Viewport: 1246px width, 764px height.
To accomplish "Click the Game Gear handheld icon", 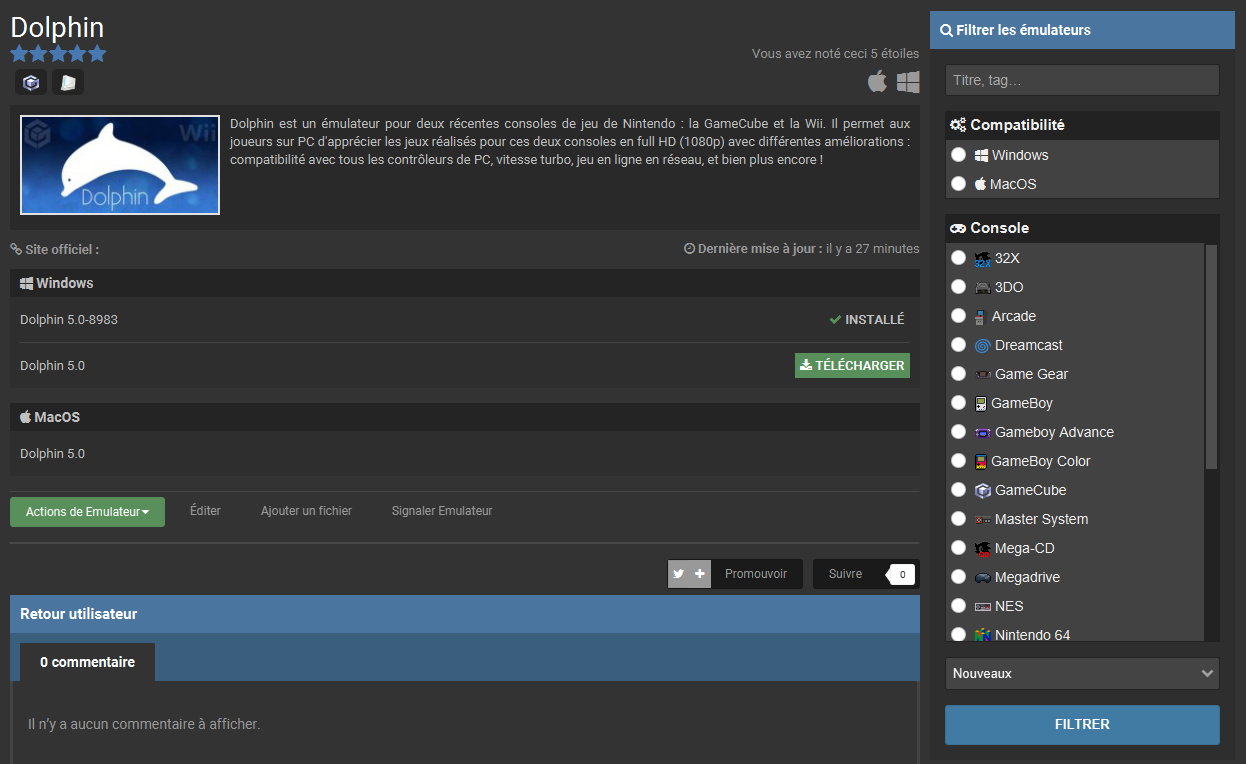I will pyautogui.click(x=982, y=374).
